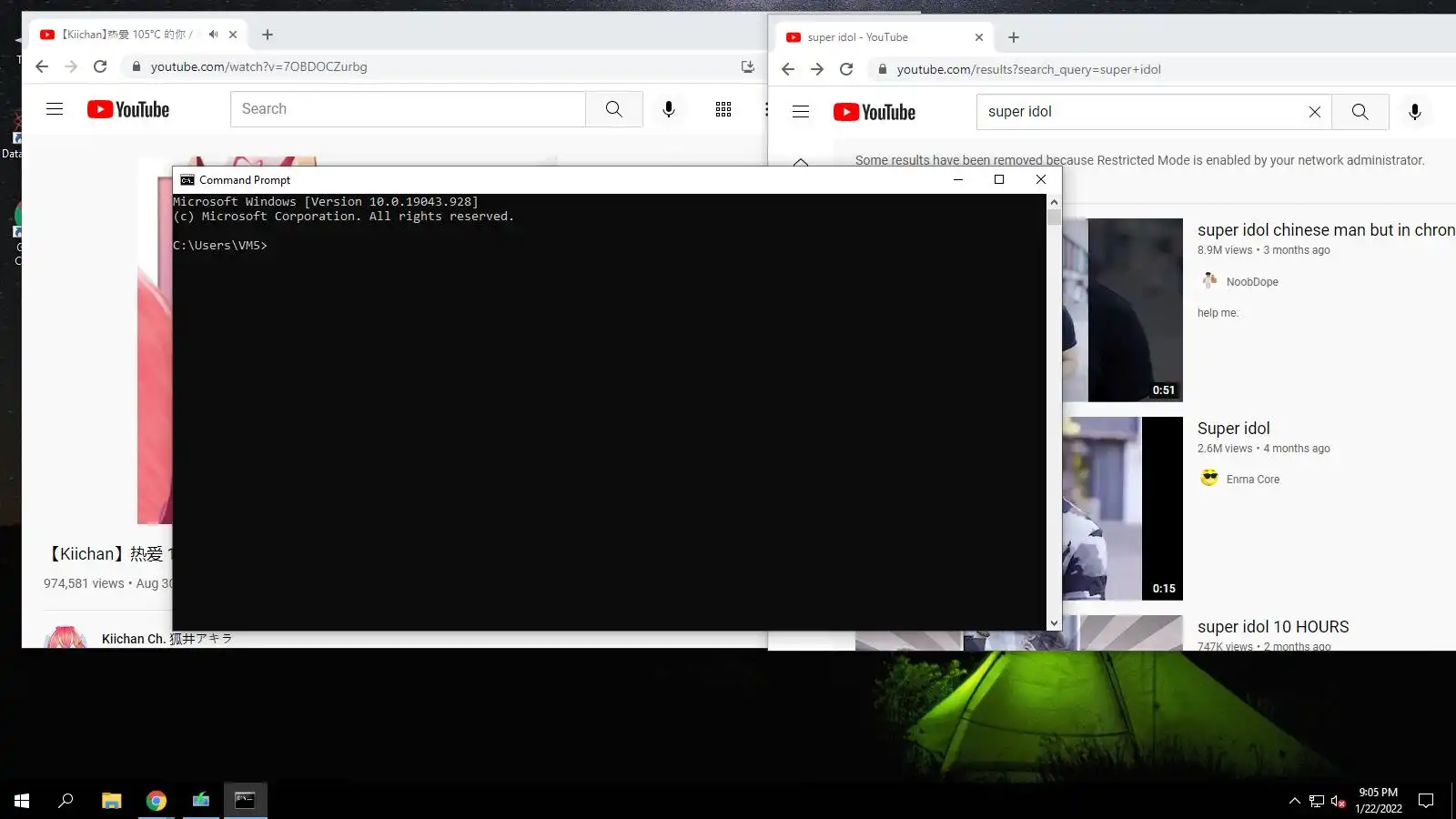Screen dimensions: 1456x819
Task: Show hidden system tray icons
Action: coord(1295,801)
